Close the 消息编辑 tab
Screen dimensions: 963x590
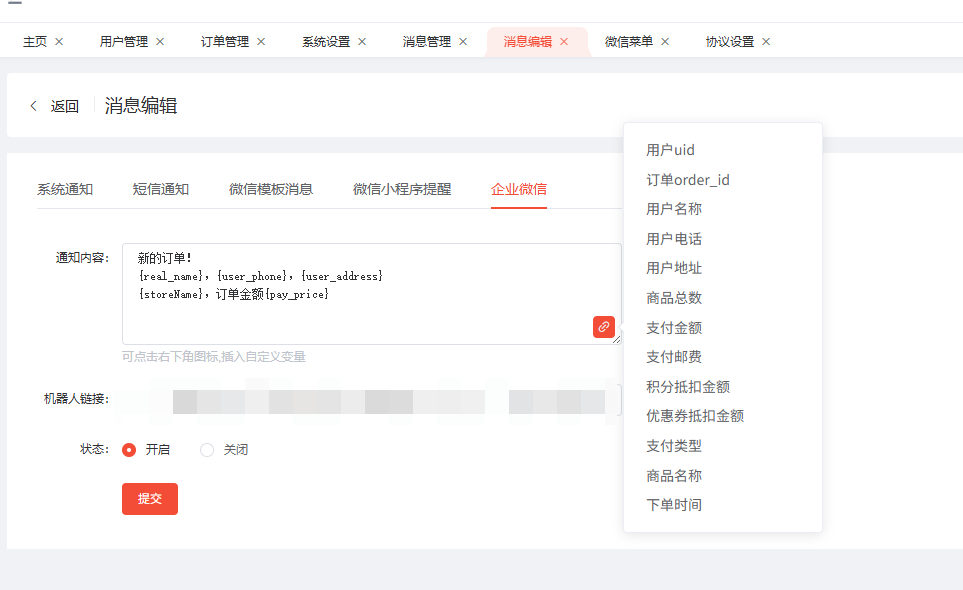tap(564, 42)
